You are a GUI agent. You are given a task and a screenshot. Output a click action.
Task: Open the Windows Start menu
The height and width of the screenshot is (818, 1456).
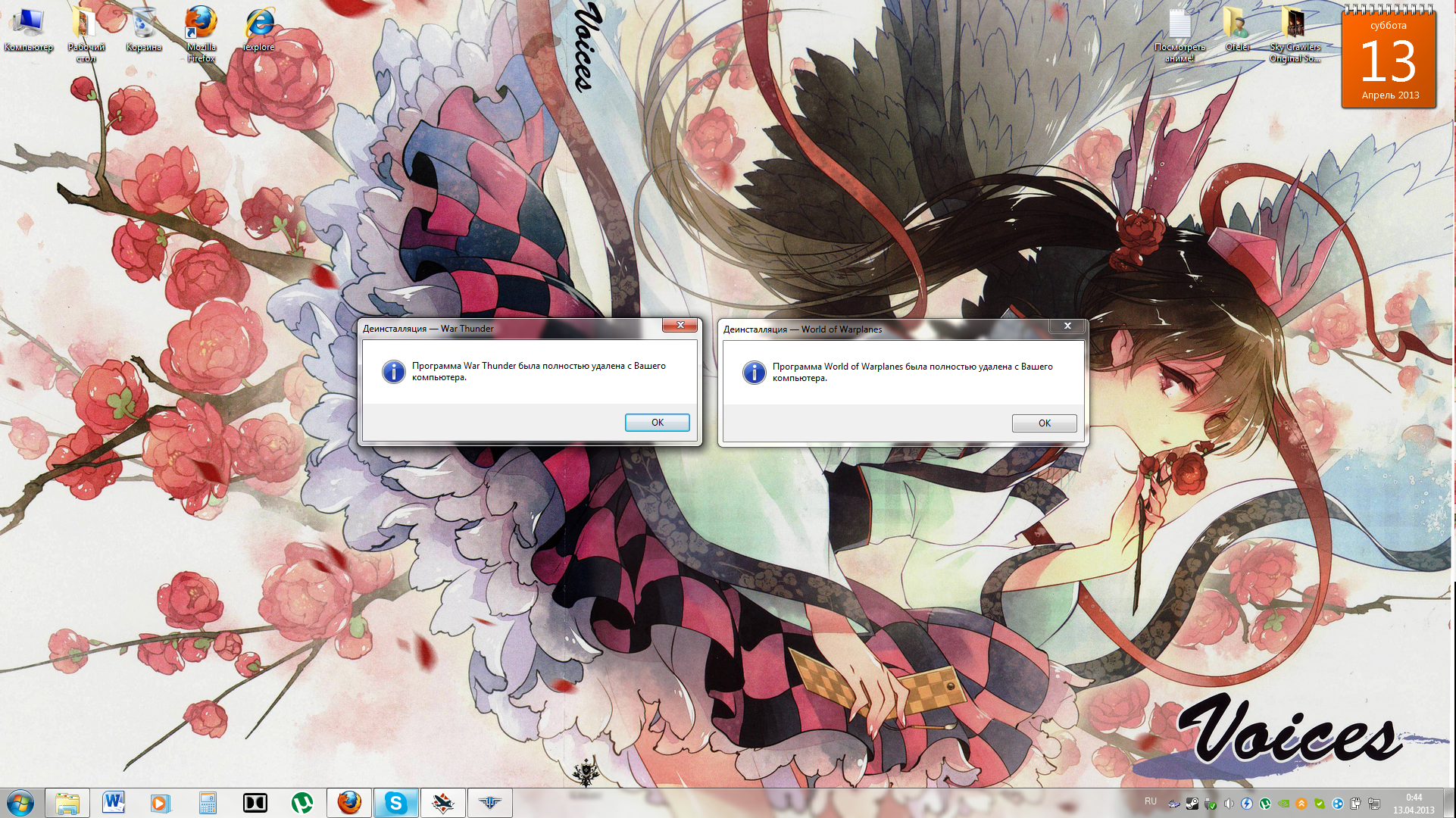[20, 803]
